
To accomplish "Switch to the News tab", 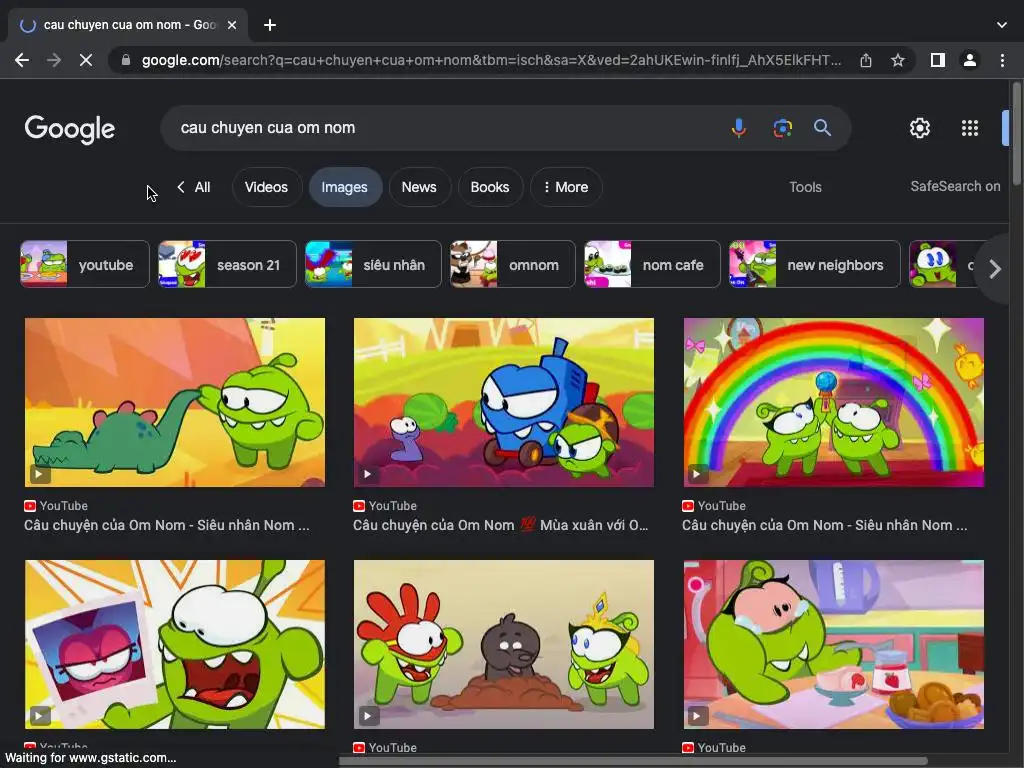I will (x=419, y=187).
